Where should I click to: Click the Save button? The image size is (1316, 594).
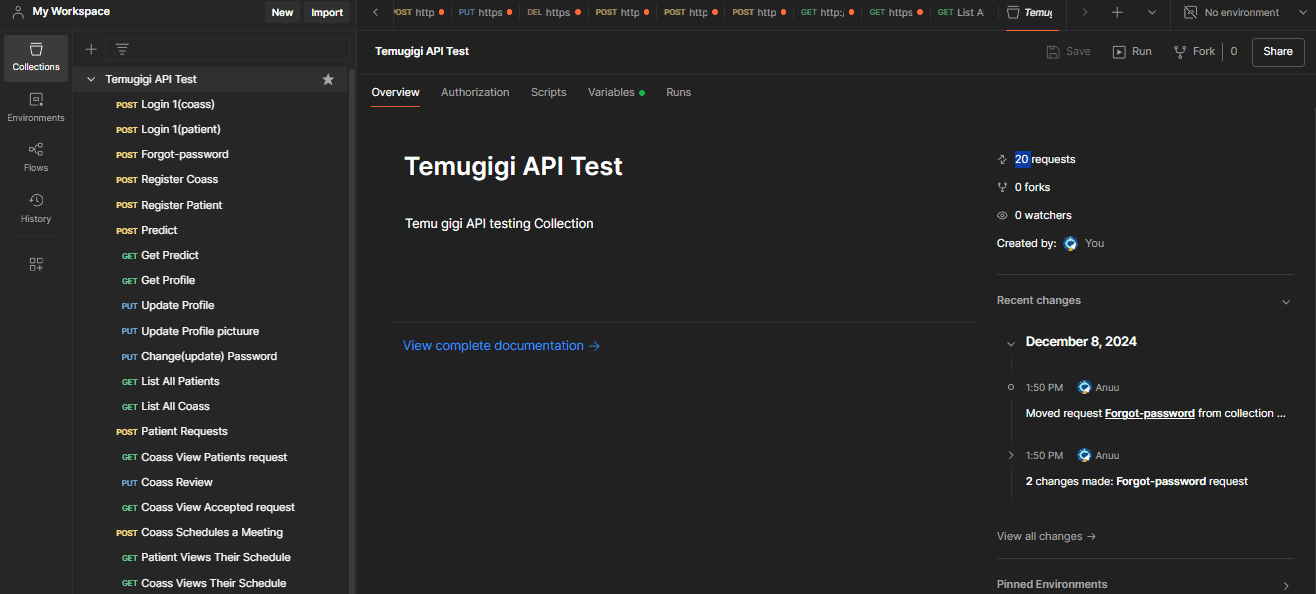click(x=1068, y=51)
